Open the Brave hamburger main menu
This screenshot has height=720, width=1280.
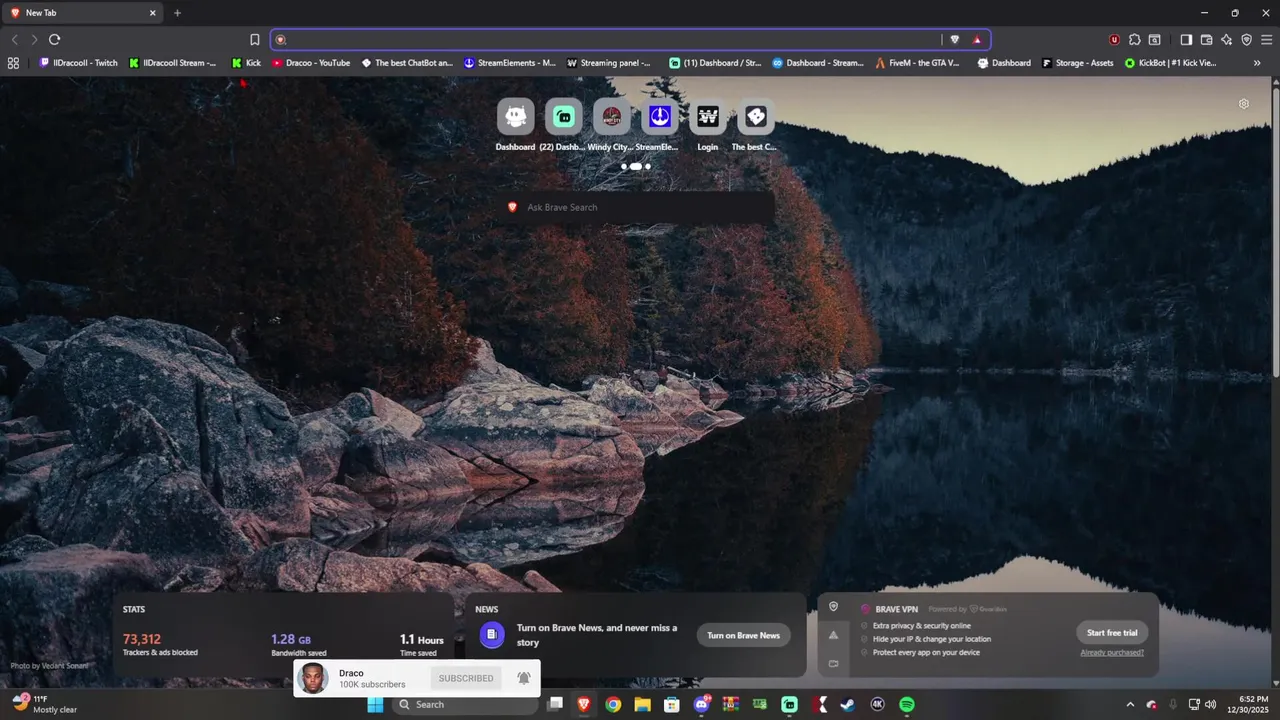(1265, 40)
